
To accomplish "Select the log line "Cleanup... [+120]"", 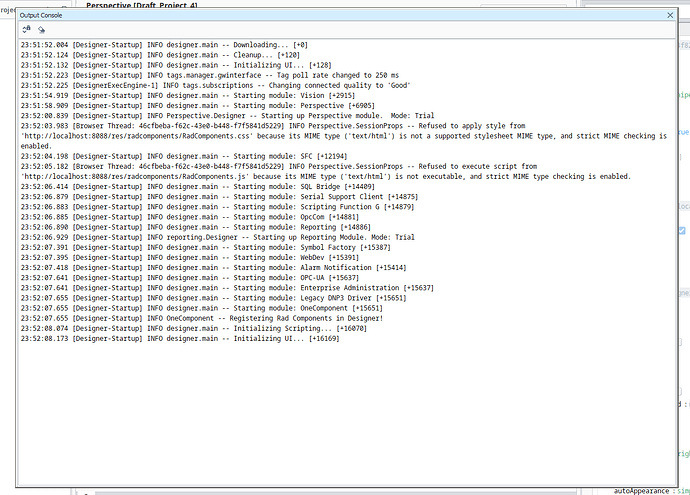I will [160, 55].
